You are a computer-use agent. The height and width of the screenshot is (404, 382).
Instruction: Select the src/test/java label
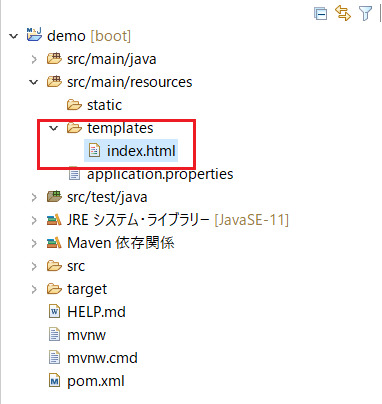point(107,197)
